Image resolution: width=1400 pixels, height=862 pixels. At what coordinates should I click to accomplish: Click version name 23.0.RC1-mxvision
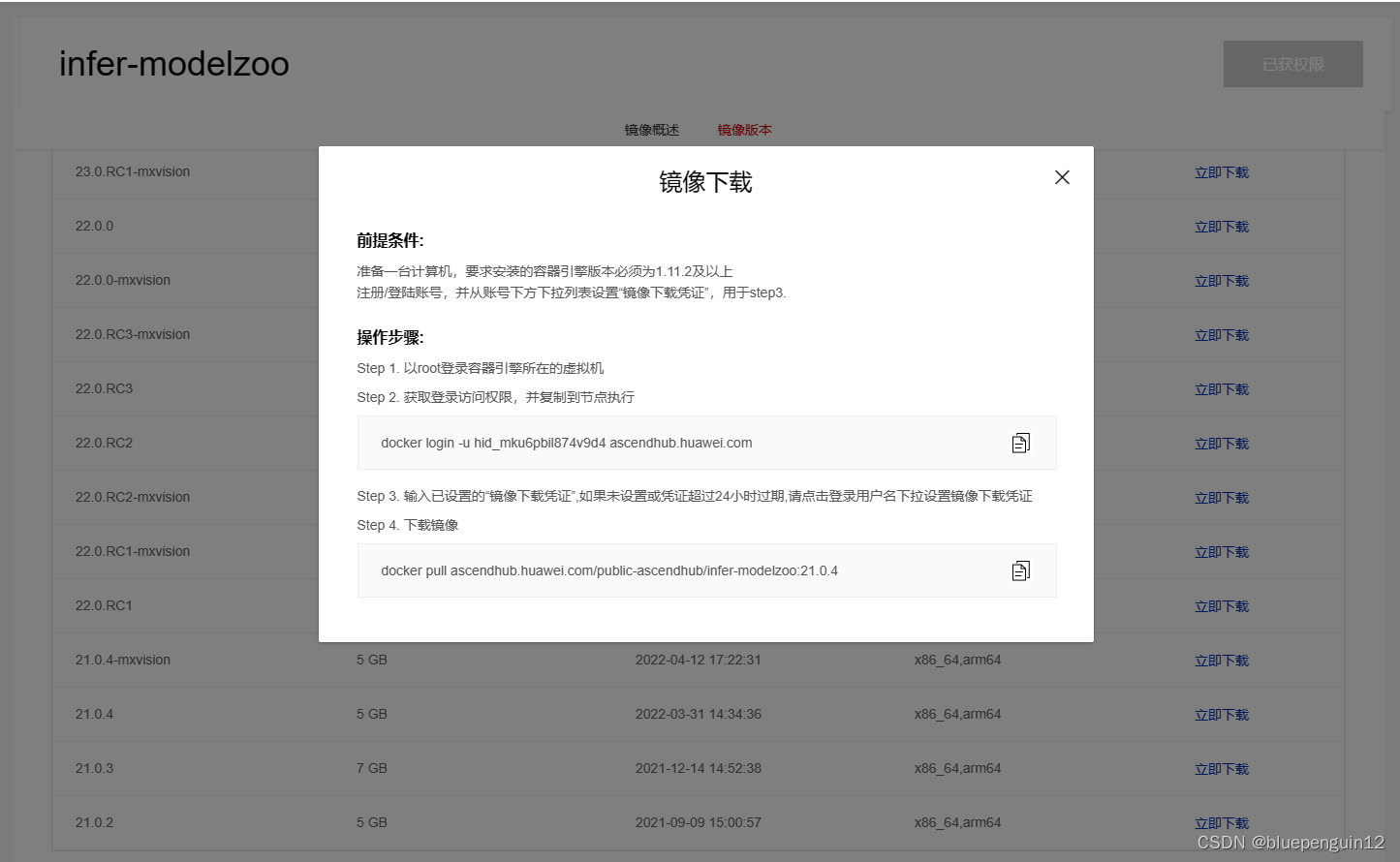coord(133,171)
